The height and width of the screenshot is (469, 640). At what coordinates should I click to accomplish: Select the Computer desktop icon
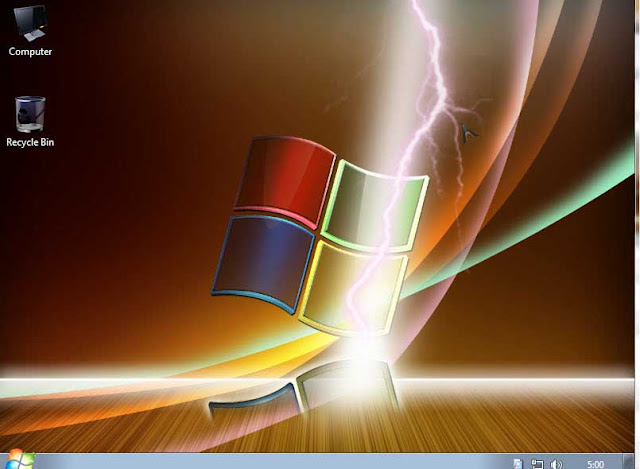[30, 31]
